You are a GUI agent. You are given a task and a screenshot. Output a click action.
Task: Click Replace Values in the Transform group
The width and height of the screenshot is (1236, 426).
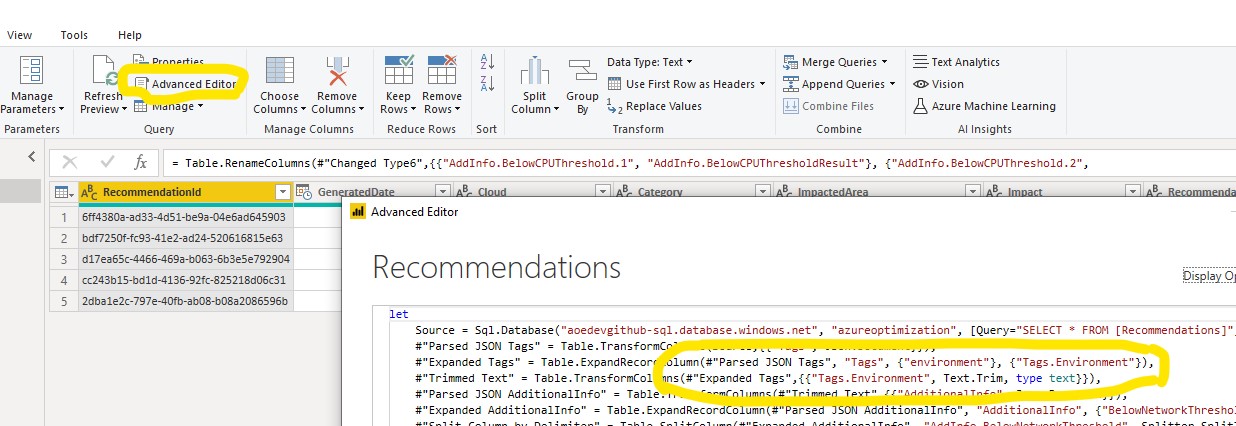[x=654, y=106]
